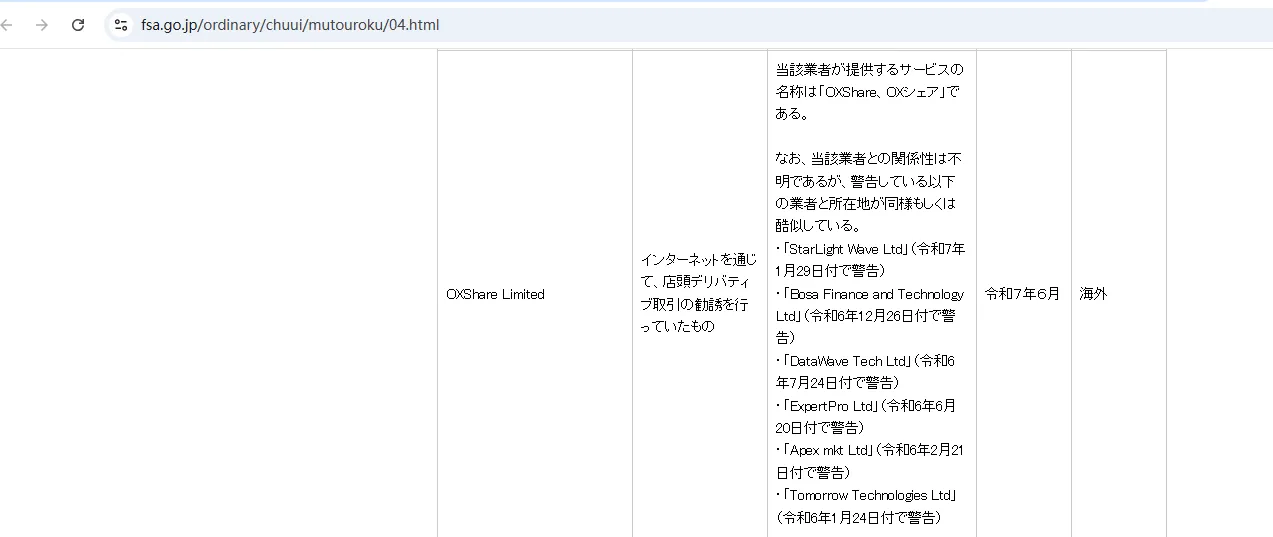Click the 'Bosa Finance and Technology' entry
1273x537 pixels.
[x=869, y=305]
